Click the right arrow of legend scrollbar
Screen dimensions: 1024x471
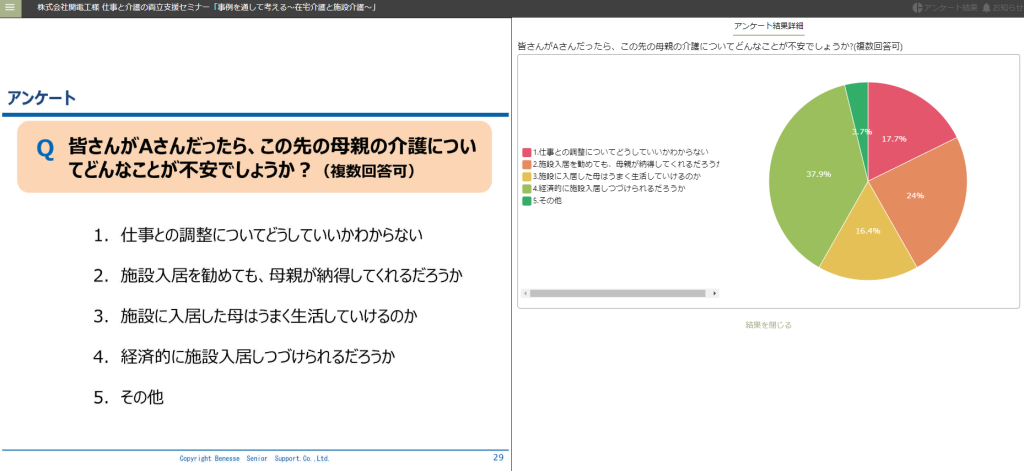(x=714, y=294)
